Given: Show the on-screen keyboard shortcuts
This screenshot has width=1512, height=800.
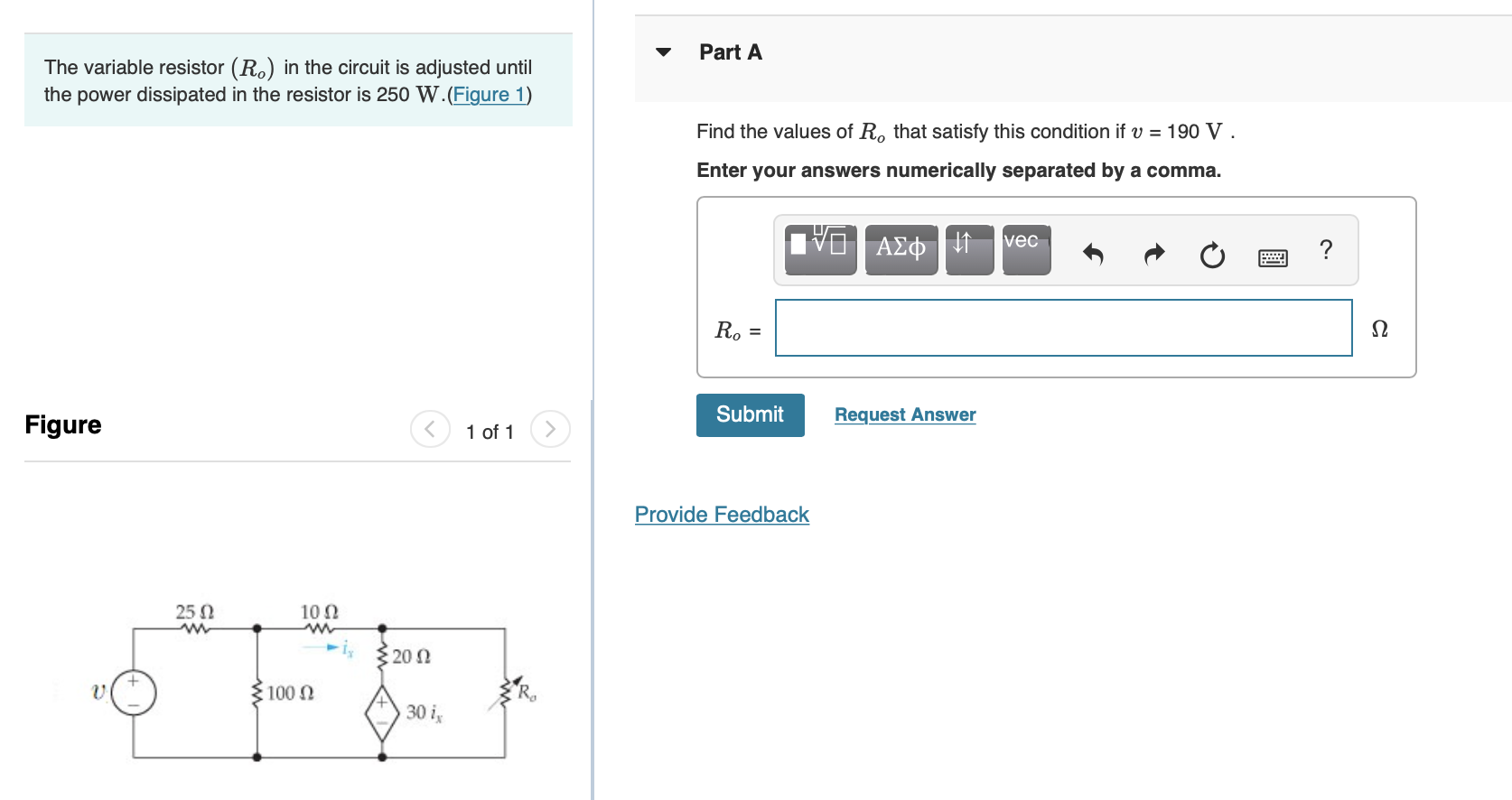Looking at the screenshot, I should (x=1272, y=256).
